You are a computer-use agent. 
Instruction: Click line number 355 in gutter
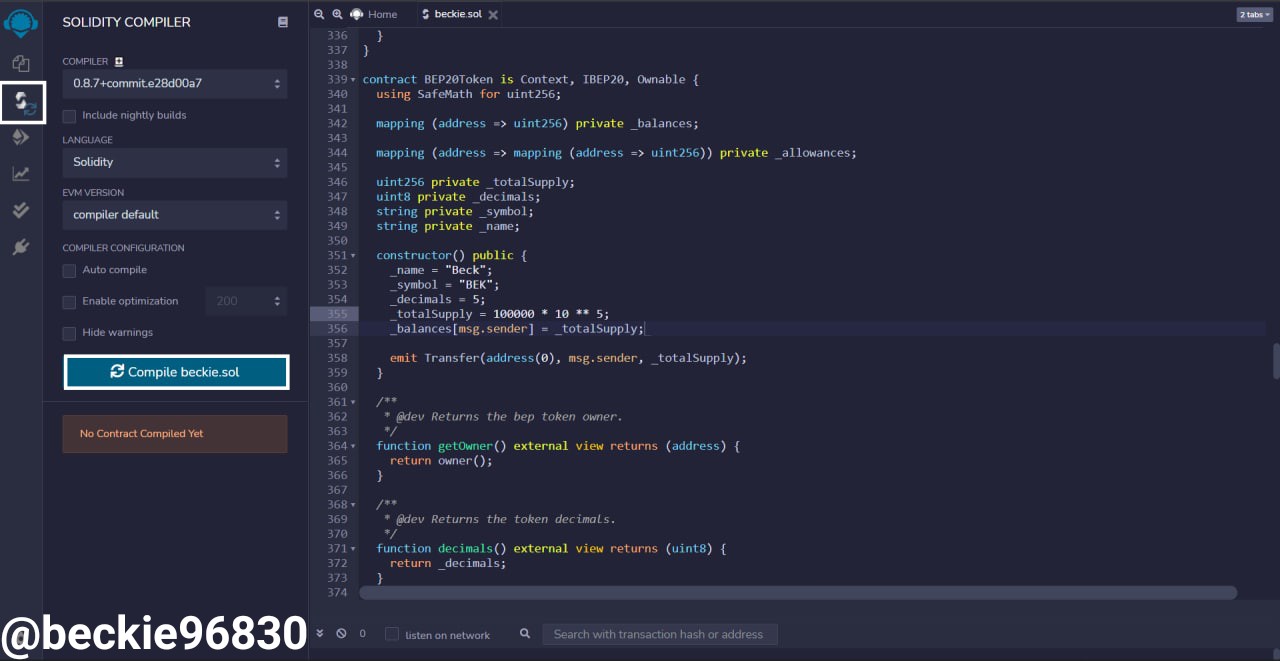click(337, 314)
